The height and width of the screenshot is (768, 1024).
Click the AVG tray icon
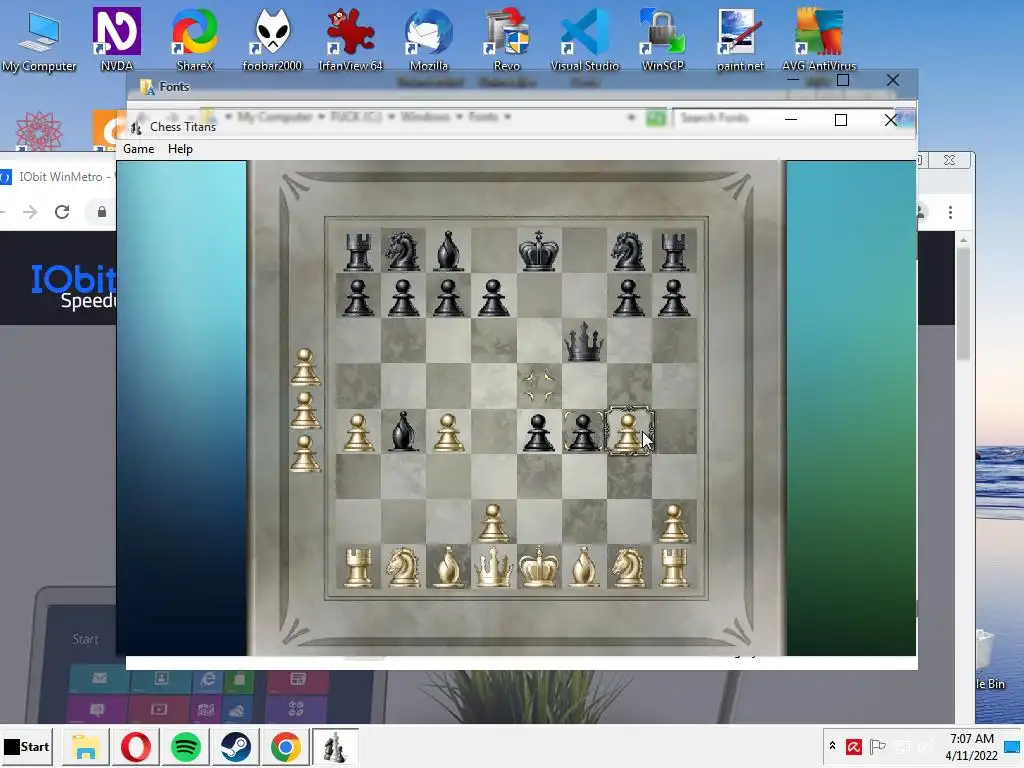[854, 746]
